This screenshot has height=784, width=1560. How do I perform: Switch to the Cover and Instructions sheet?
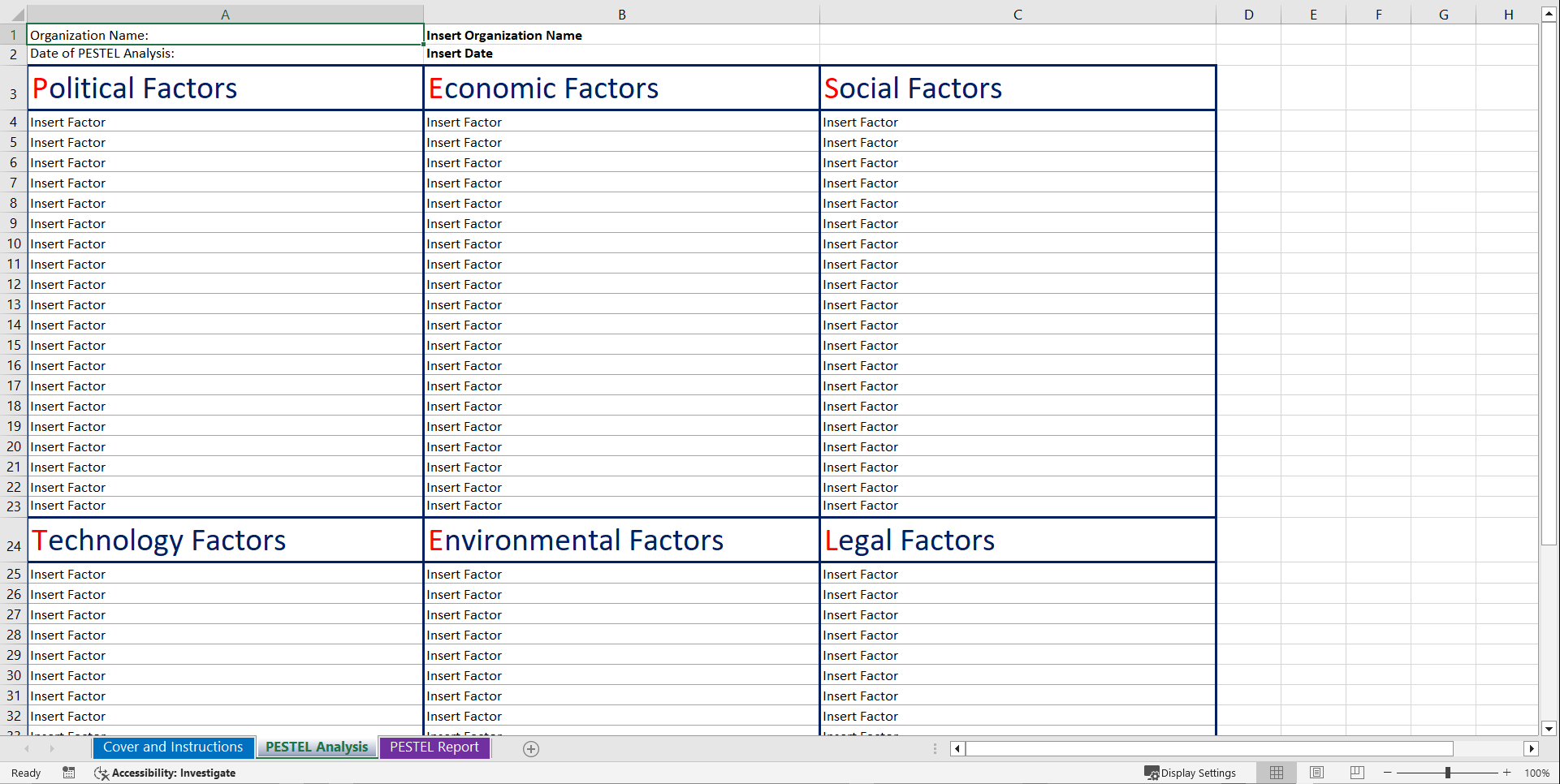pyautogui.click(x=173, y=747)
